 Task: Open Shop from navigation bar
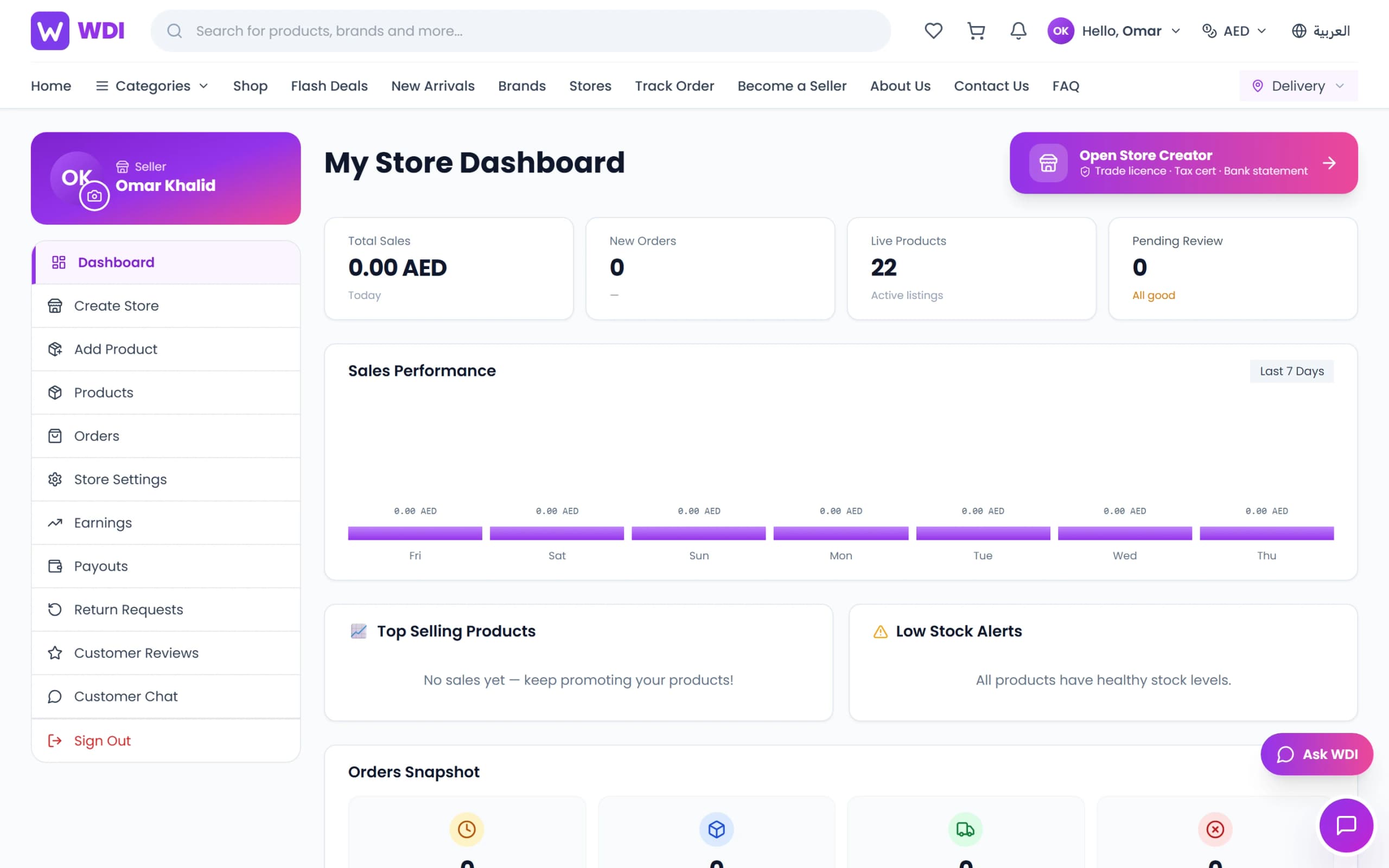(250, 86)
